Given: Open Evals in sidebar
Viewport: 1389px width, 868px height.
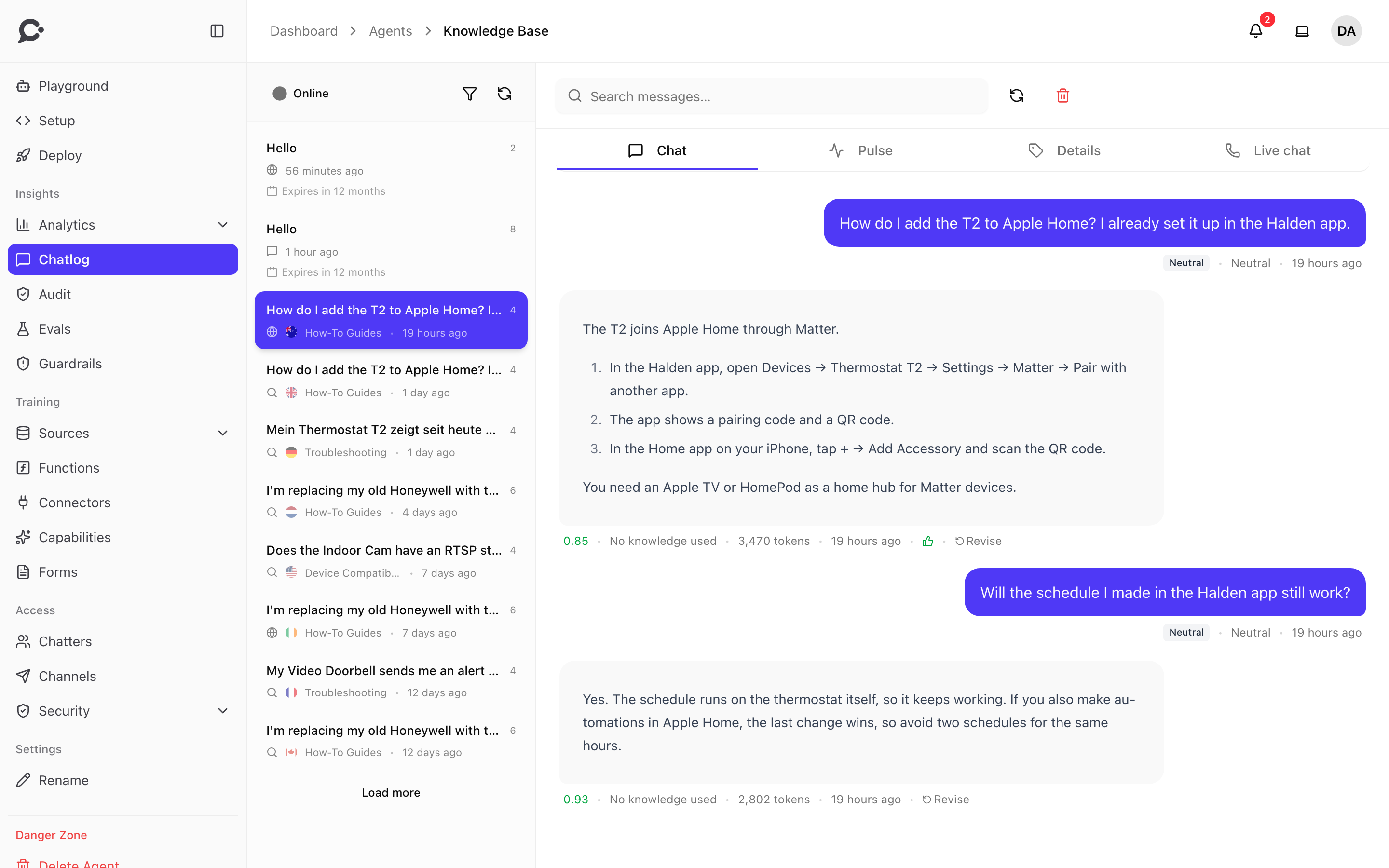Looking at the screenshot, I should (123, 329).
